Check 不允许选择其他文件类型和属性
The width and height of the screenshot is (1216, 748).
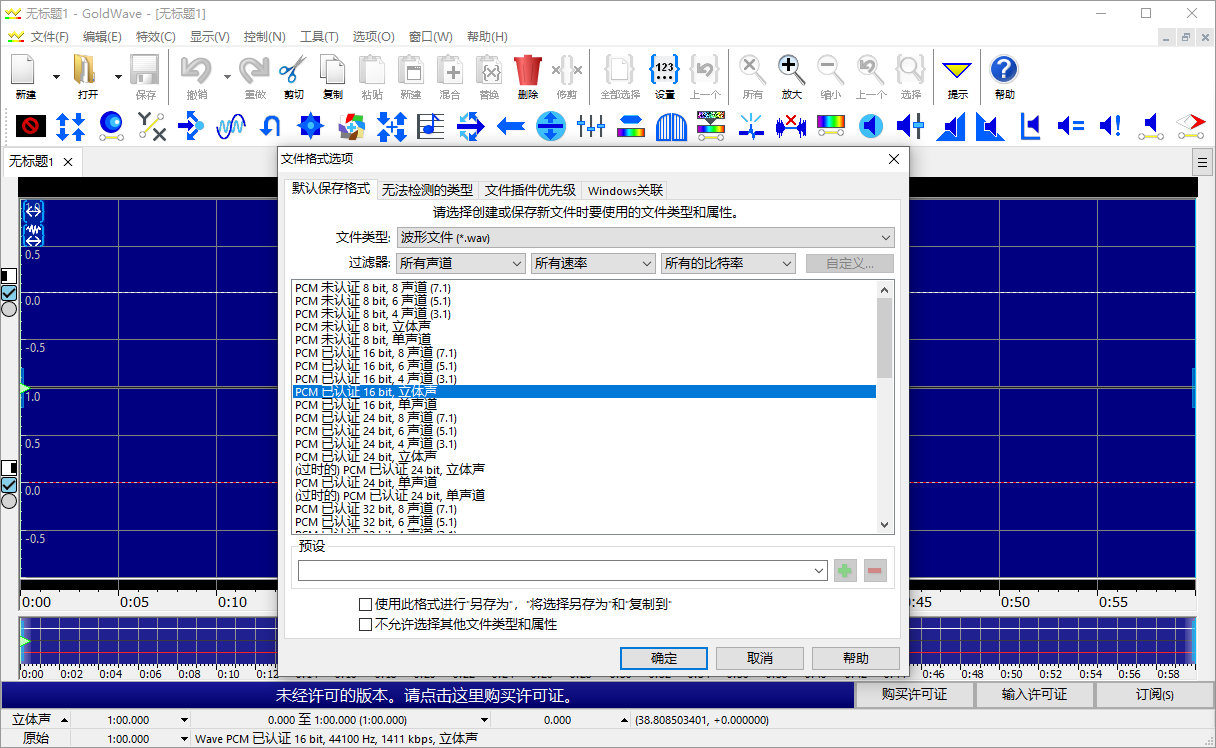point(366,624)
